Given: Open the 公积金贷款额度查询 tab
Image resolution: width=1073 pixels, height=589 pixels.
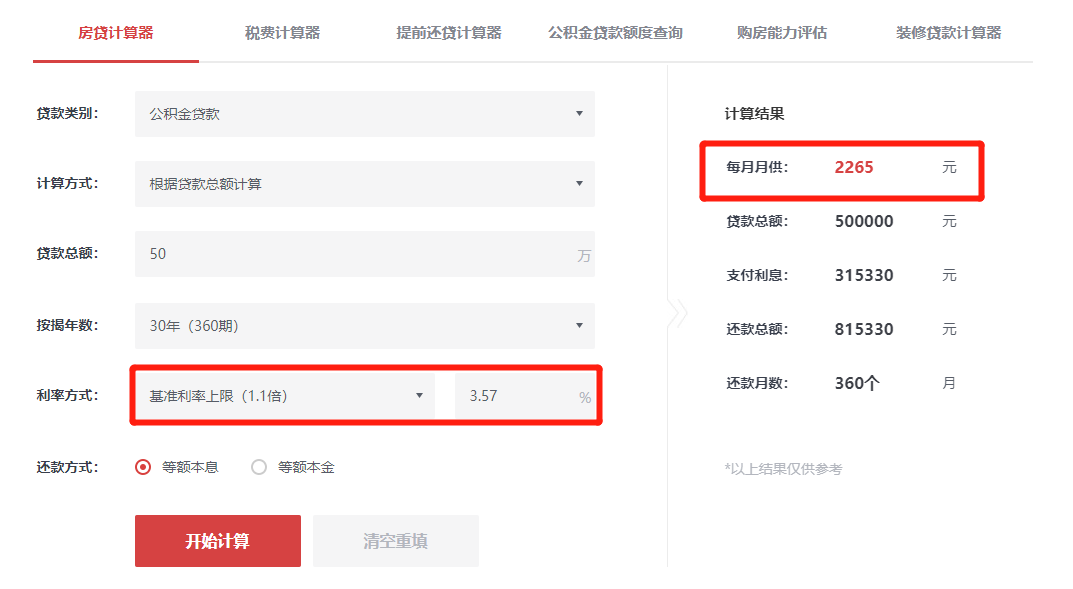Looking at the screenshot, I should [x=615, y=33].
